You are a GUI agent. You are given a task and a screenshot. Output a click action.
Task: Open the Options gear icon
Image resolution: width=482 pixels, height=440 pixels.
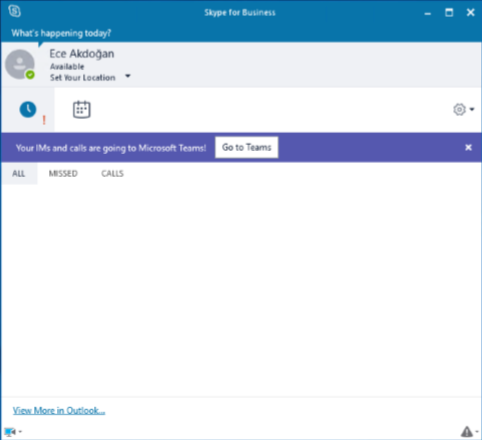(x=459, y=109)
